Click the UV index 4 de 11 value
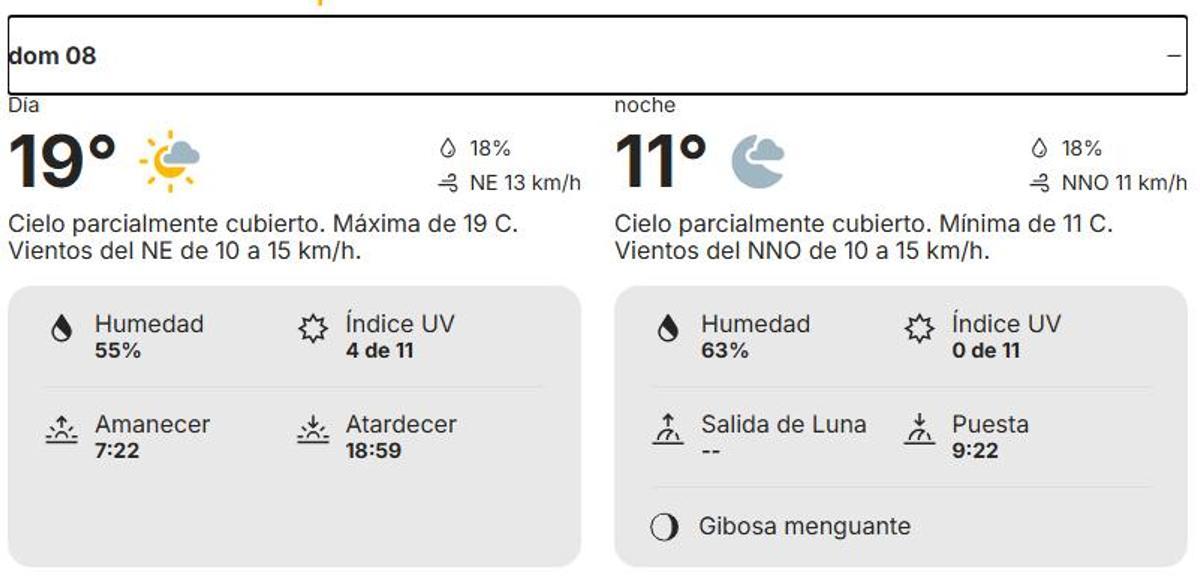The height and width of the screenshot is (584, 1200). pyautogui.click(x=376, y=350)
